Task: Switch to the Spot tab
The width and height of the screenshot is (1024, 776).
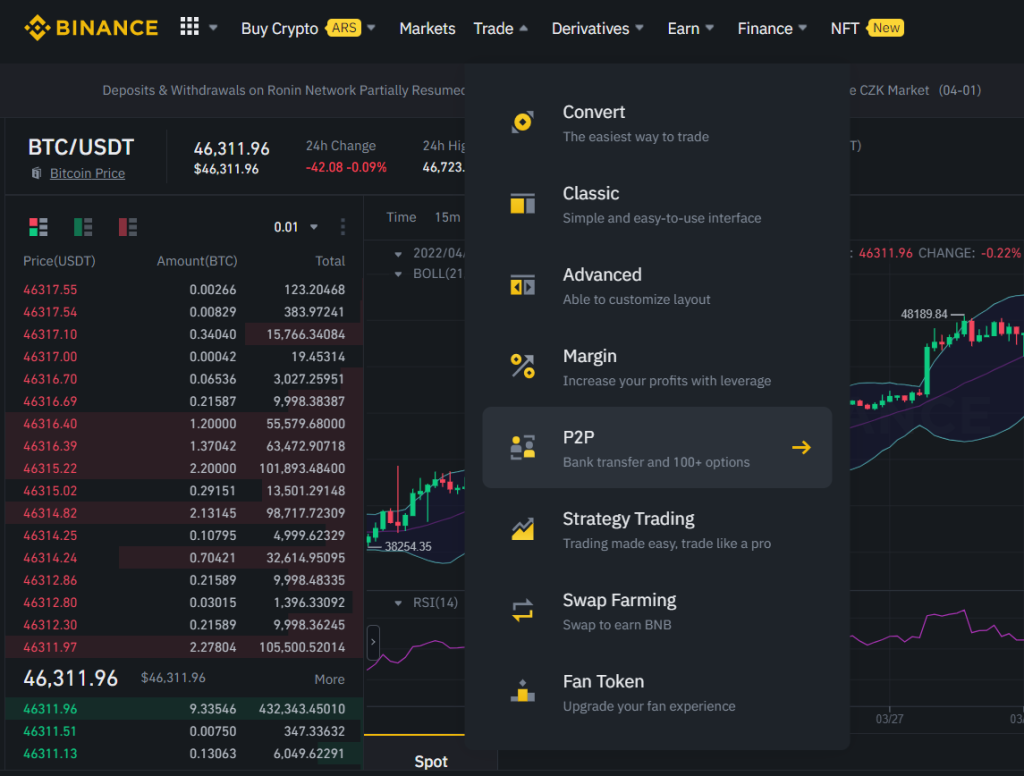Action: point(431,762)
